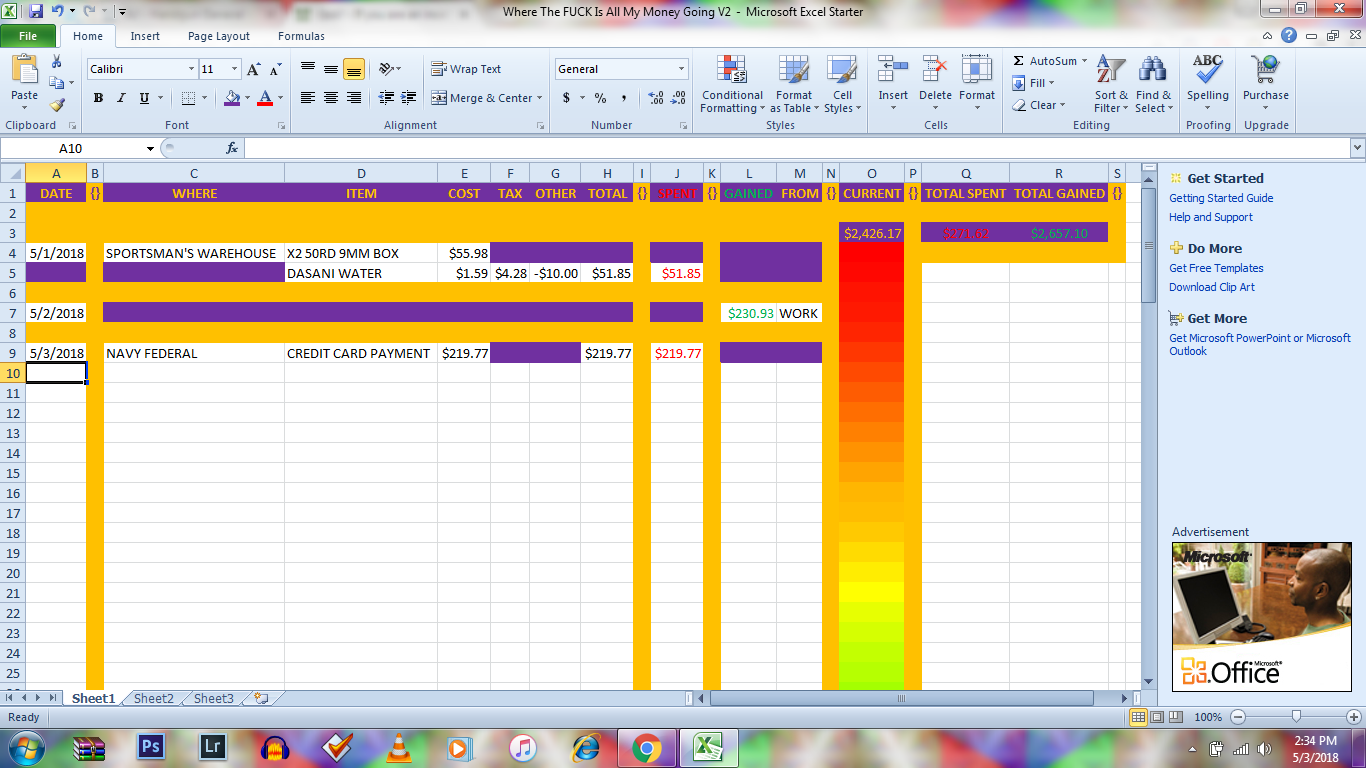Align text right
This screenshot has width=1366, height=768.
click(354, 98)
